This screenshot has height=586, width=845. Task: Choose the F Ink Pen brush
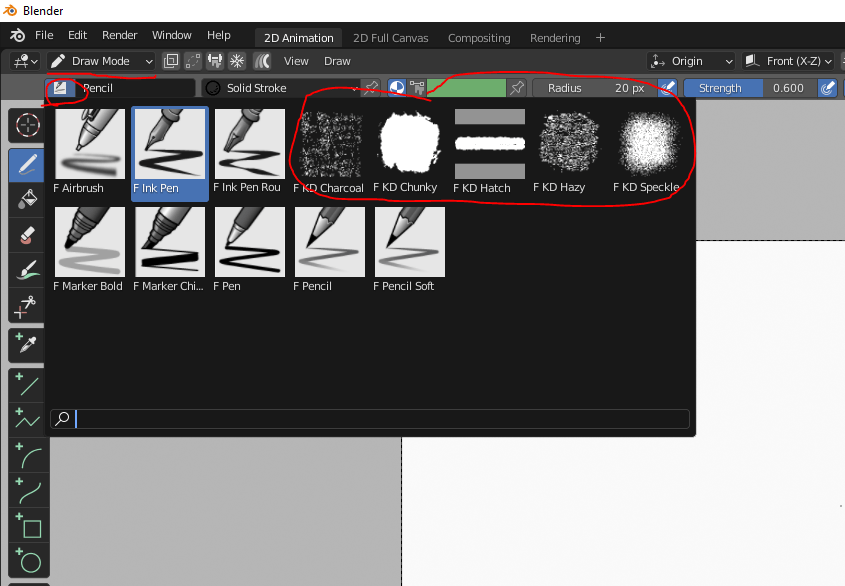tap(170, 153)
